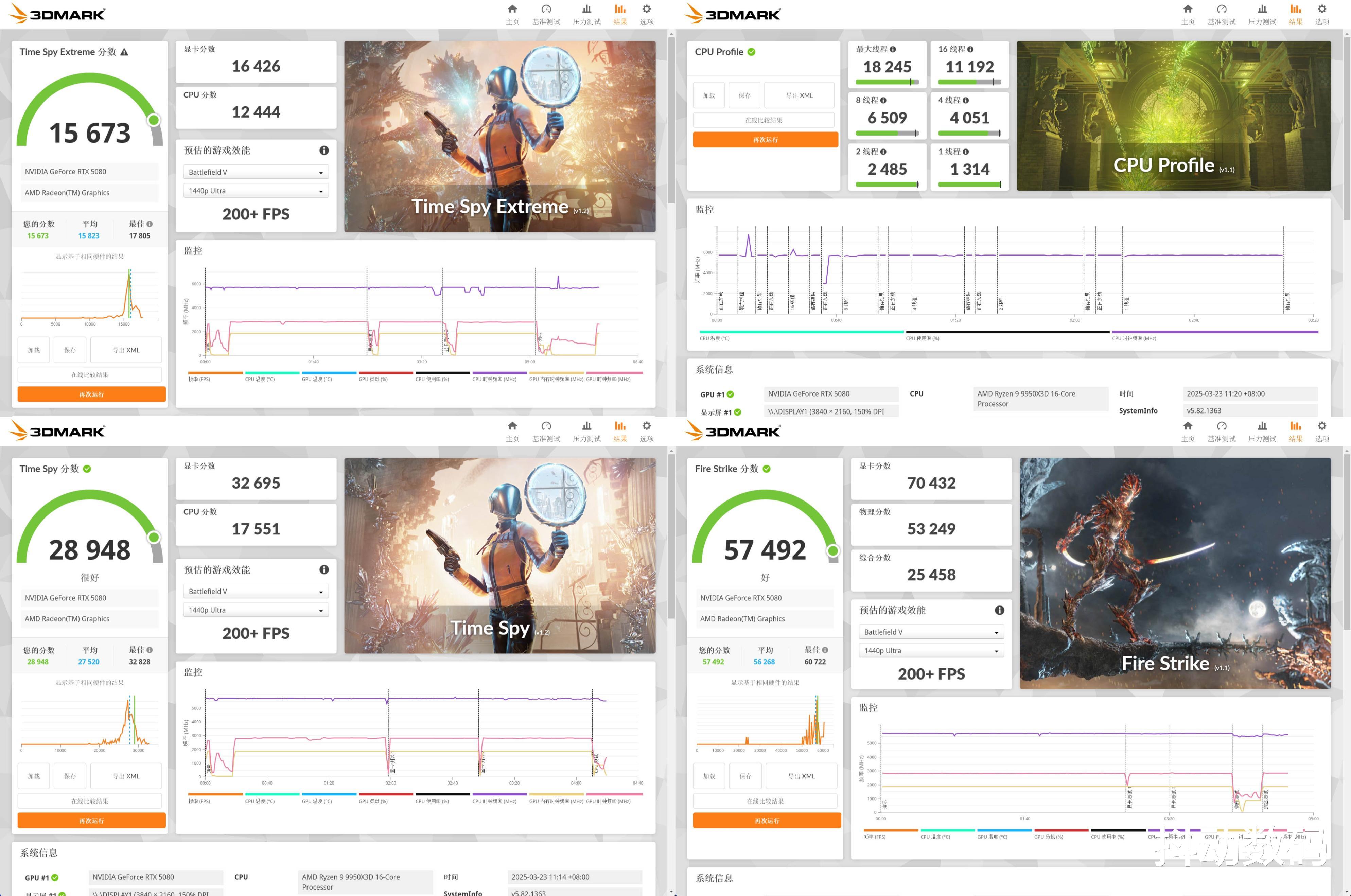Click CPU temperature legend bar in CPU Profile monitoring
The image size is (1351, 896).
[801, 331]
